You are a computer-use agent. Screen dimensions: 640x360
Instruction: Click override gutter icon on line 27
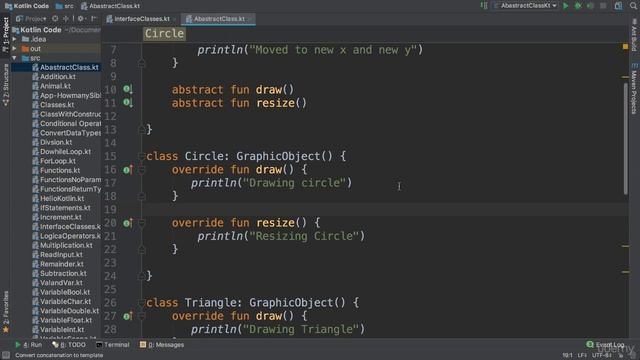[x=128, y=316]
